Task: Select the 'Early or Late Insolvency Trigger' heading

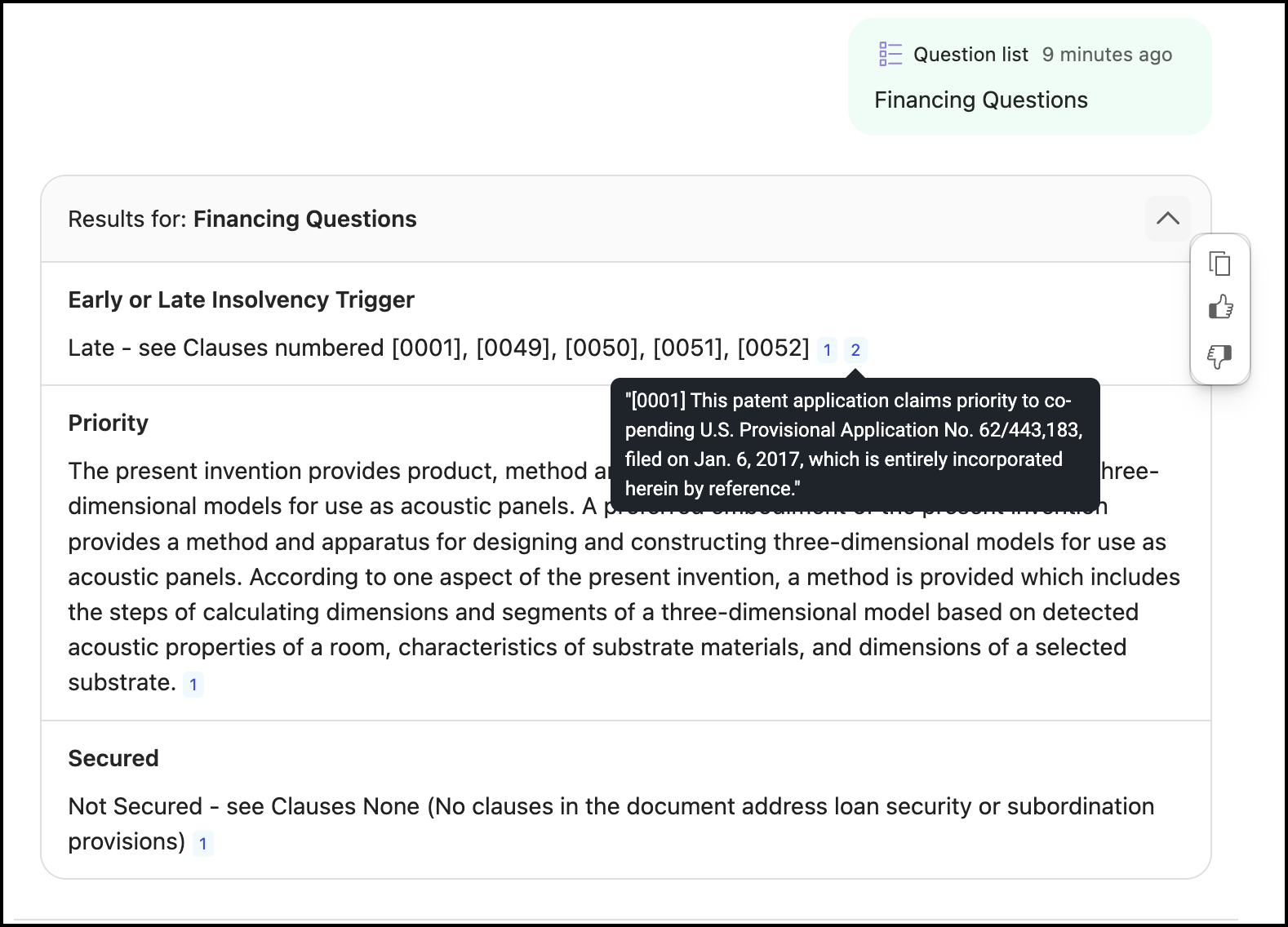Action: point(241,300)
